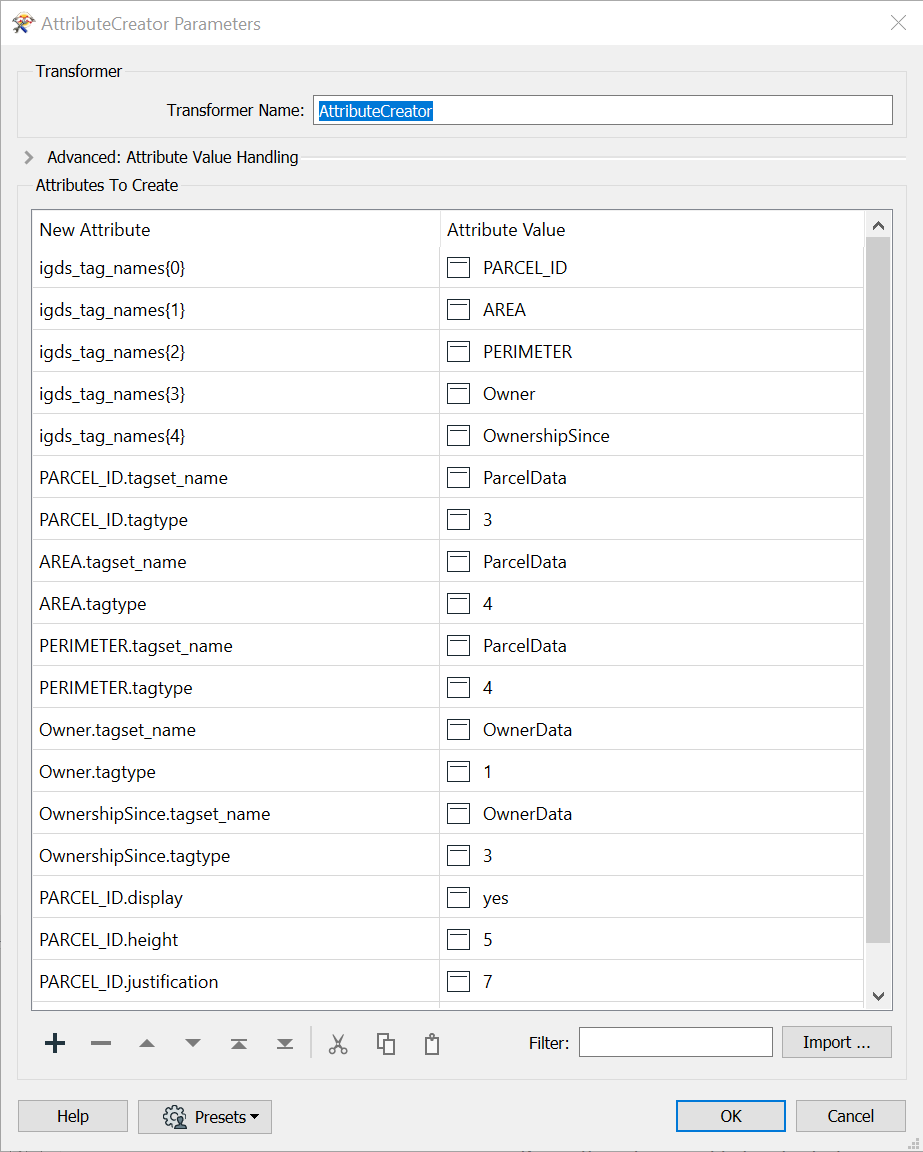Paste a copied attribute row
This screenshot has height=1152, width=923.
click(x=431, y=1042)
